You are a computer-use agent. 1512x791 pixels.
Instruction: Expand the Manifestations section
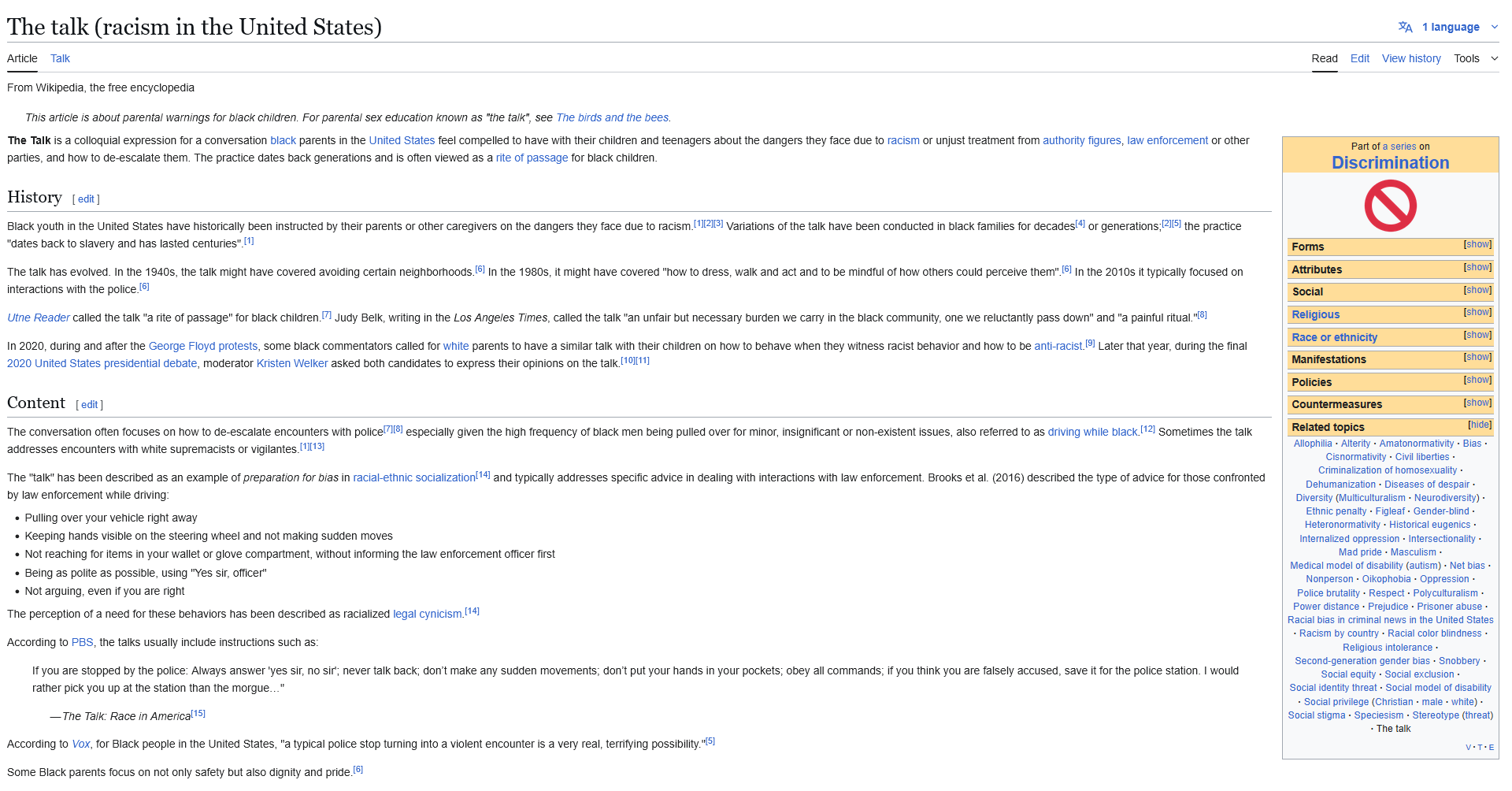pos(1477,358)
